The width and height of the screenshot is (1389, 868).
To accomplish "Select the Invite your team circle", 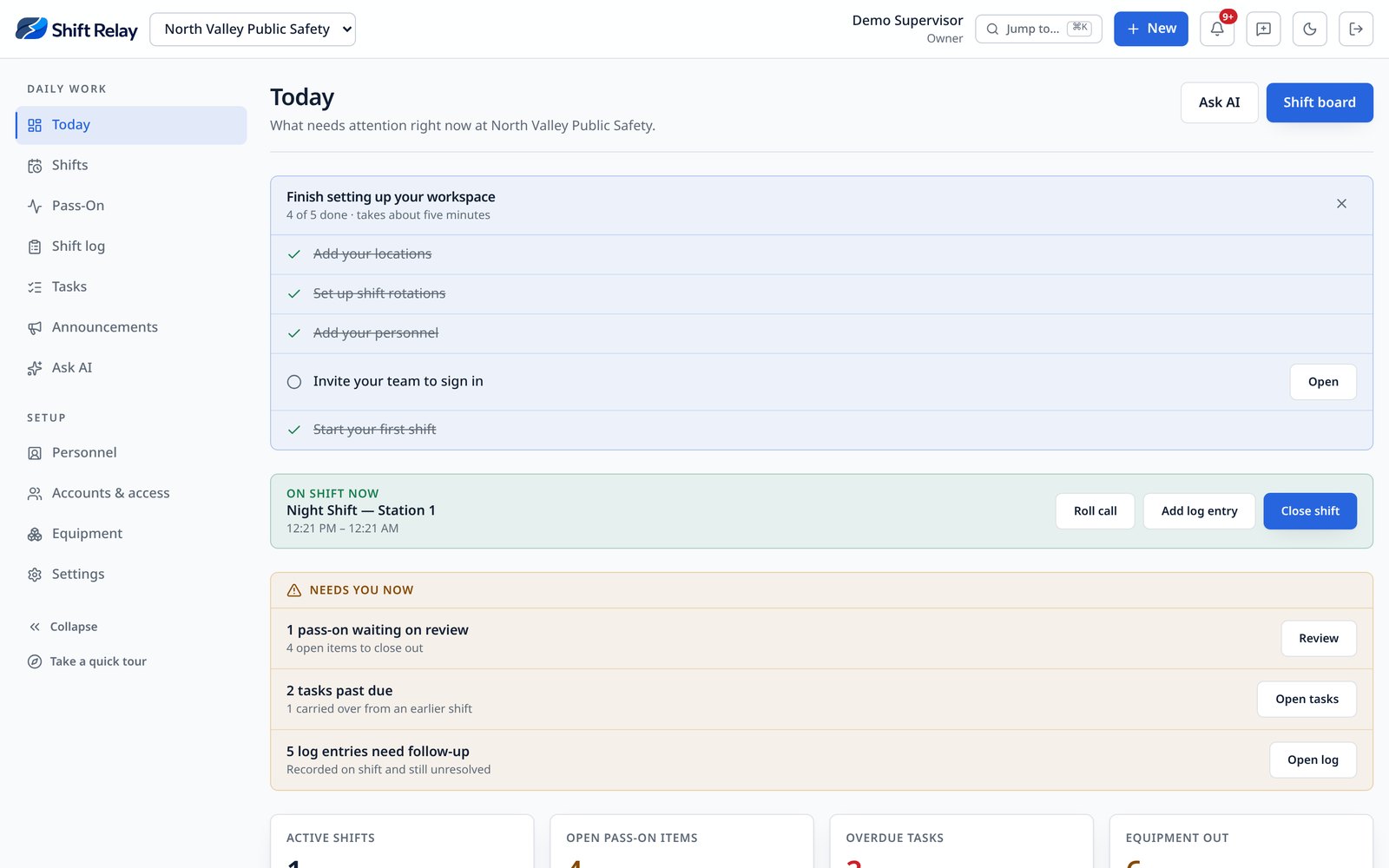I will tap(294, 382).
